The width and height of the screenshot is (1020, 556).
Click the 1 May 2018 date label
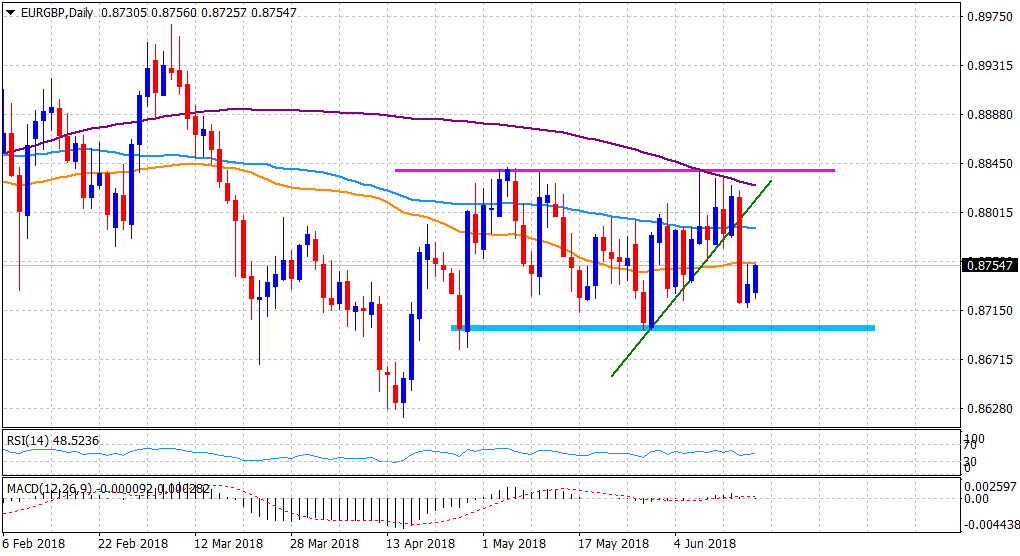tap(514, 543)
